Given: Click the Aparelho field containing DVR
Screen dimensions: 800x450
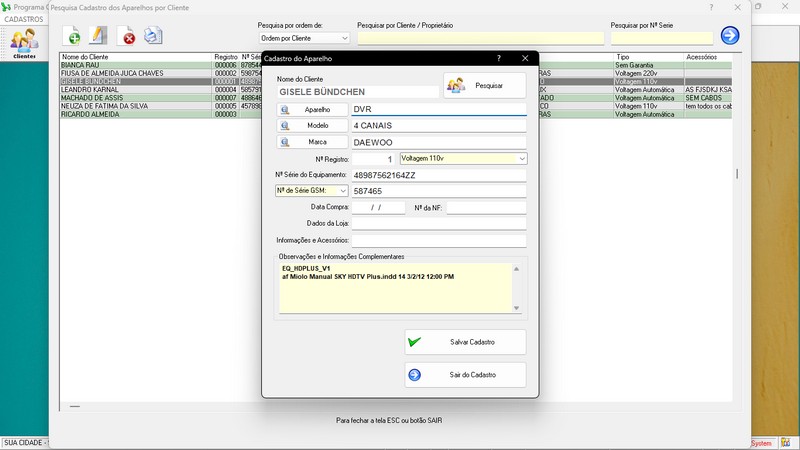Looking at the screenshot, I should tap(439, 109).
